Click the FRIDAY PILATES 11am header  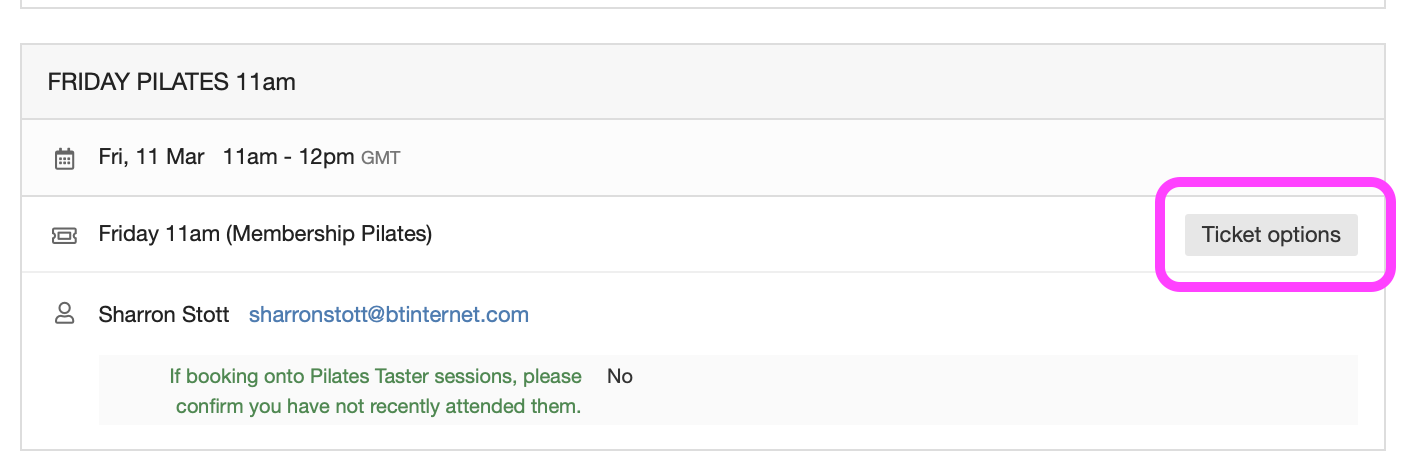[x=171, y=82]
